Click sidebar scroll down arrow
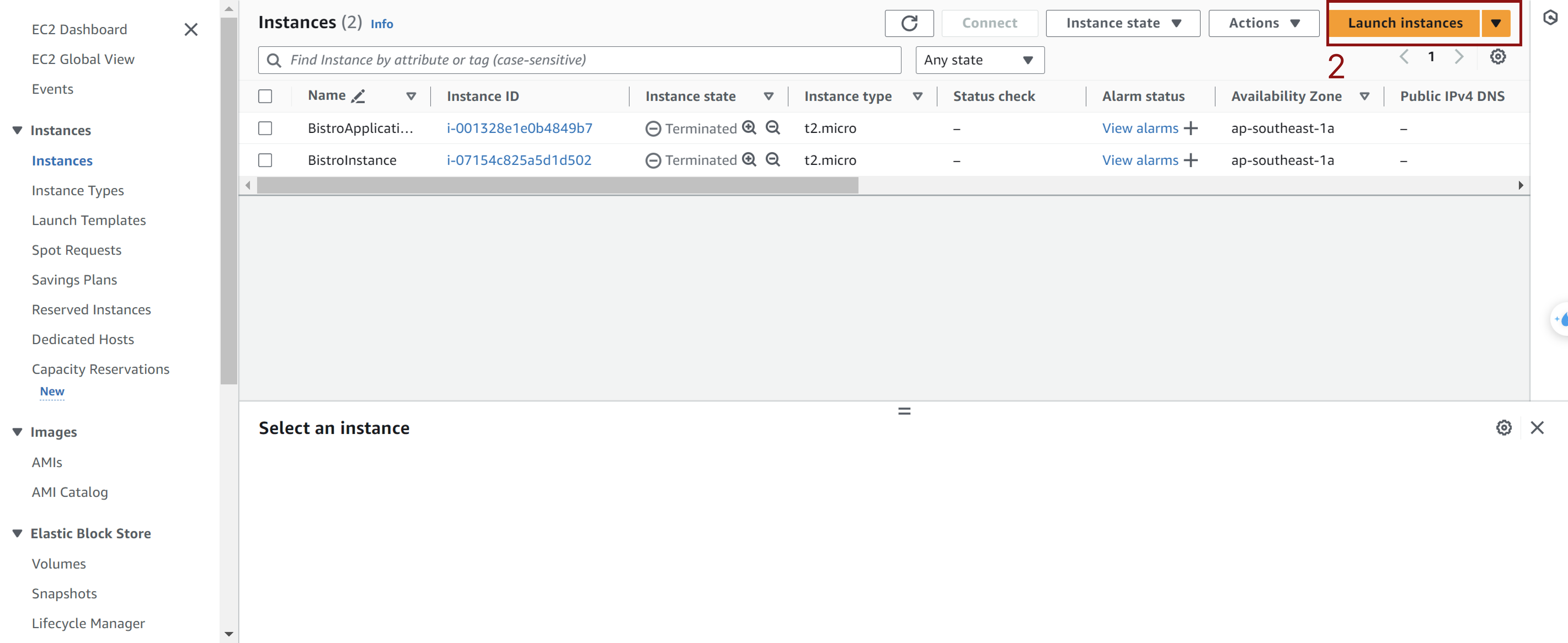The width and height of the screenshot is (1568, 643). [229, 634]
